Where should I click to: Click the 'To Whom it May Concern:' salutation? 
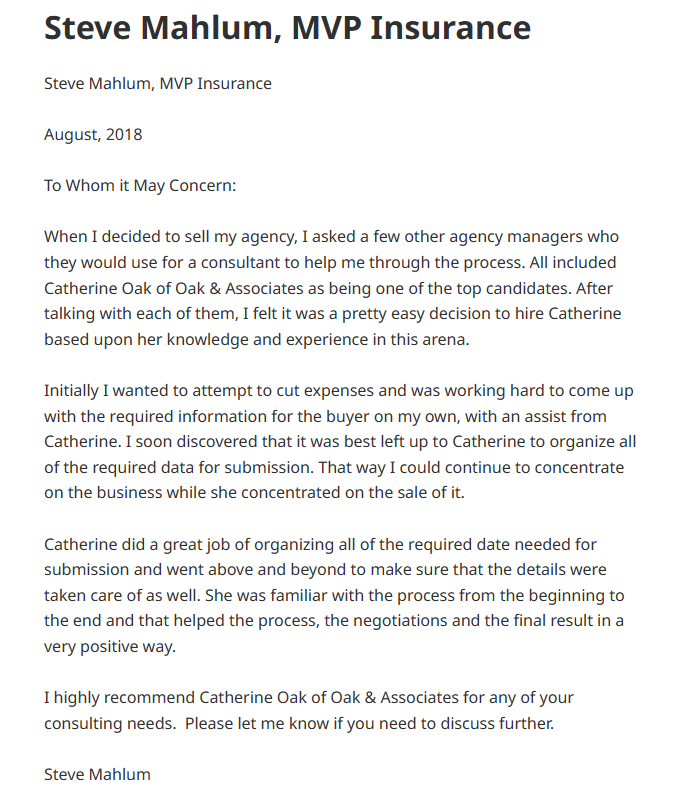139,186
